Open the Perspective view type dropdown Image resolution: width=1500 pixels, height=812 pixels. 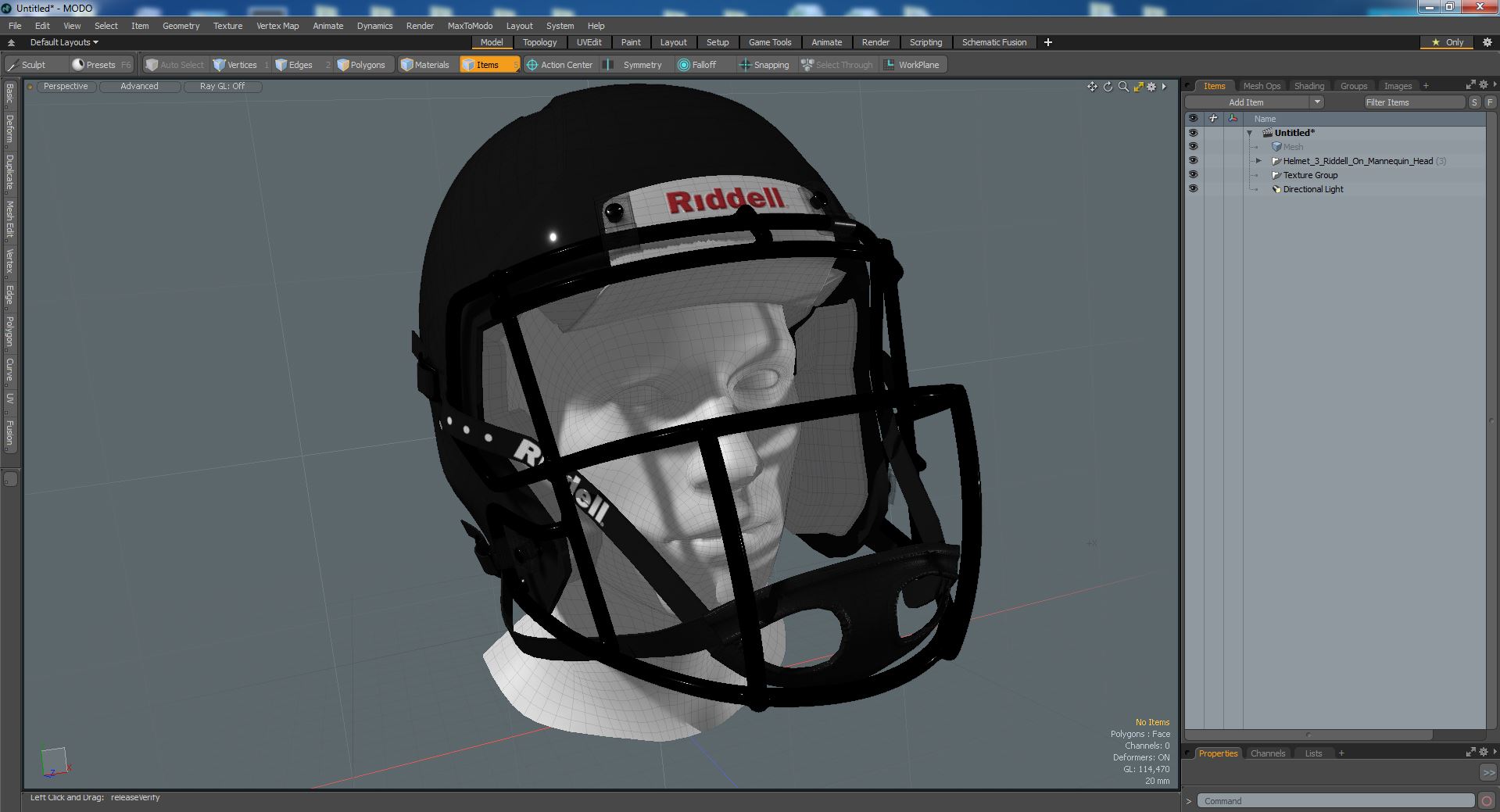coord(66,87)
